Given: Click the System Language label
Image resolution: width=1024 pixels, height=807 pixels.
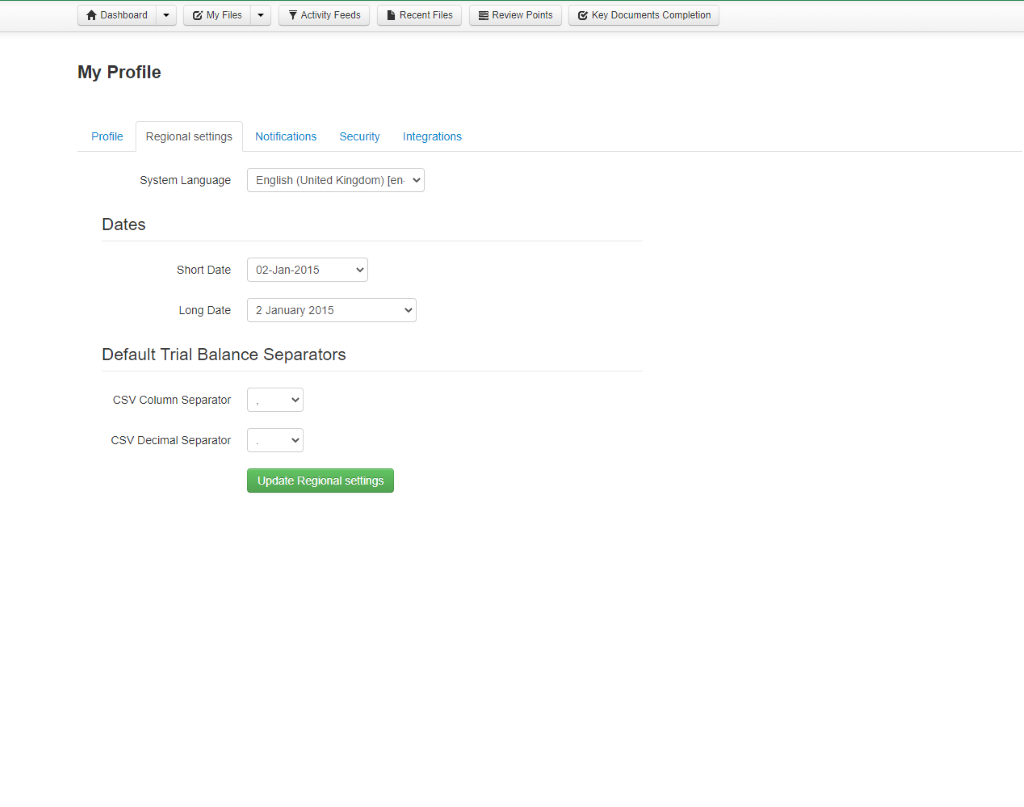Looking at the screenshot, I should tap(185, 180).
